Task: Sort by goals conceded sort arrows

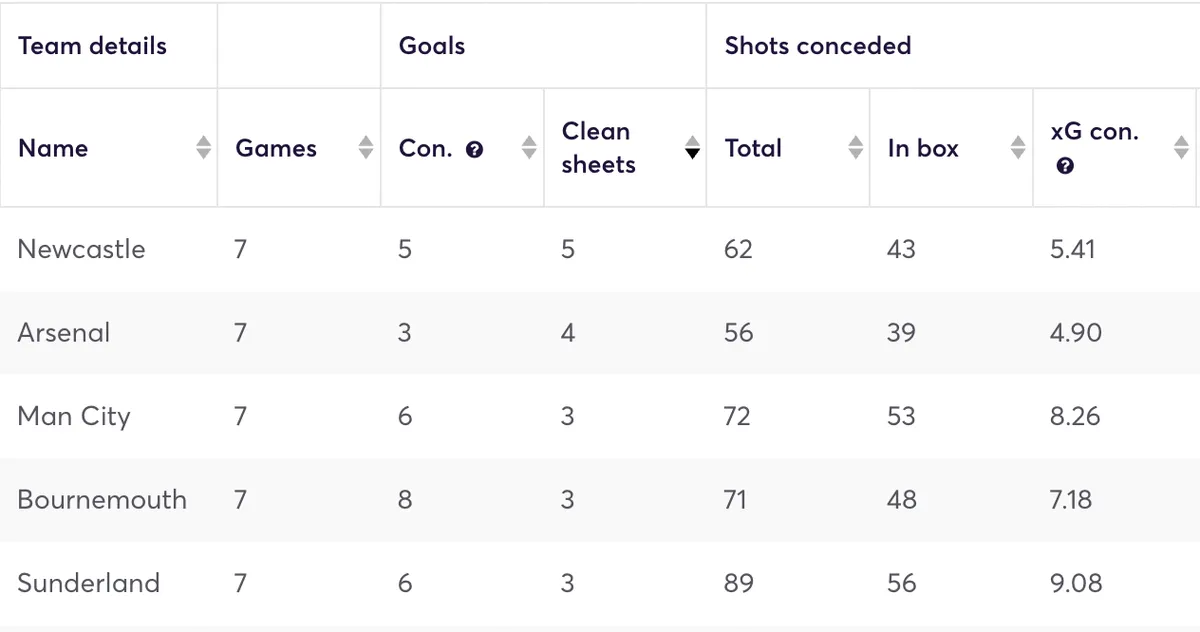Action: 530,148
